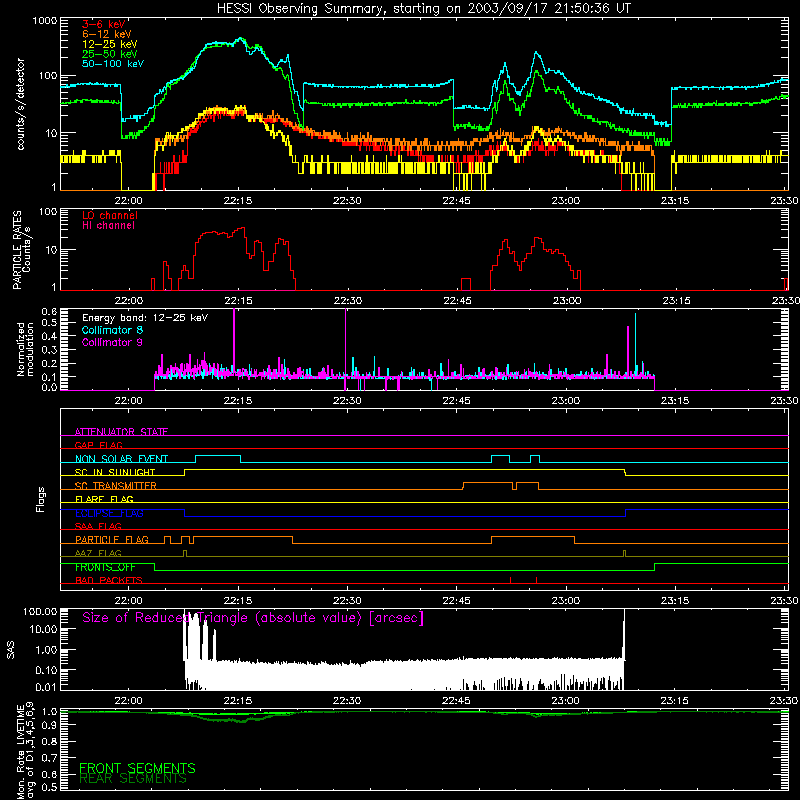Click the Energy band: 12-25 keV label

[145, 318]
